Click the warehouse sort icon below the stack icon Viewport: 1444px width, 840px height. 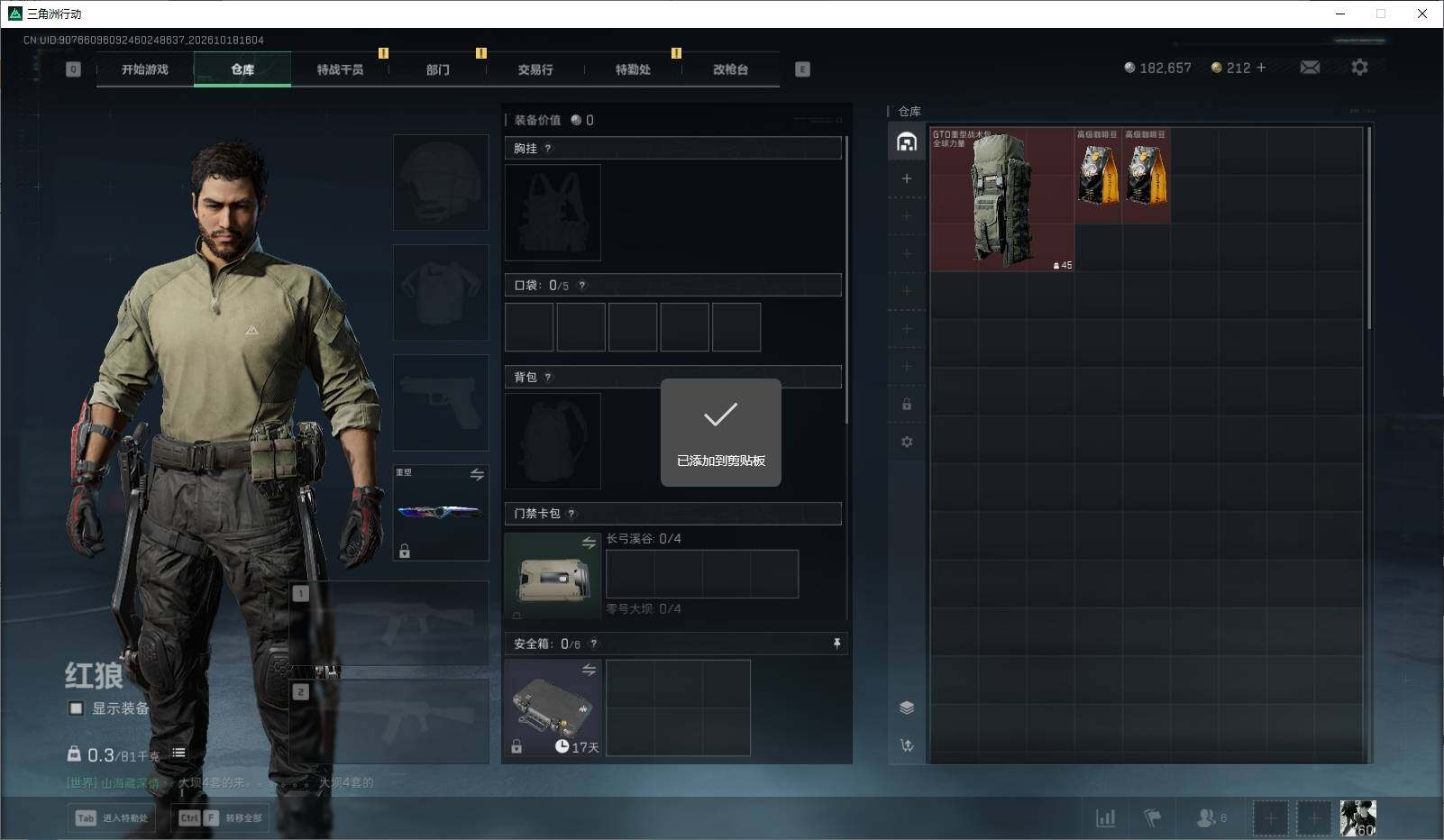click(907, 745)
